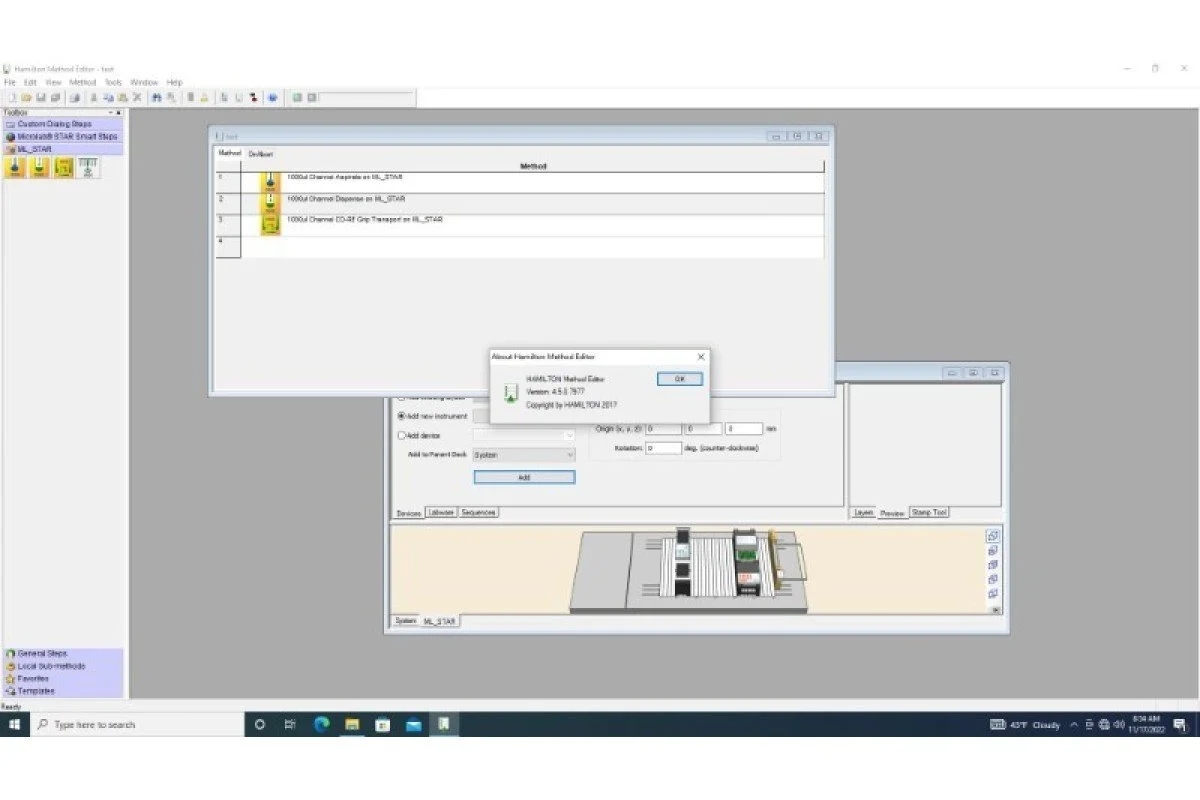Expand the Custom Dialog Steps toolbox group
The image size is (1200, 800).
click(54, 124)
